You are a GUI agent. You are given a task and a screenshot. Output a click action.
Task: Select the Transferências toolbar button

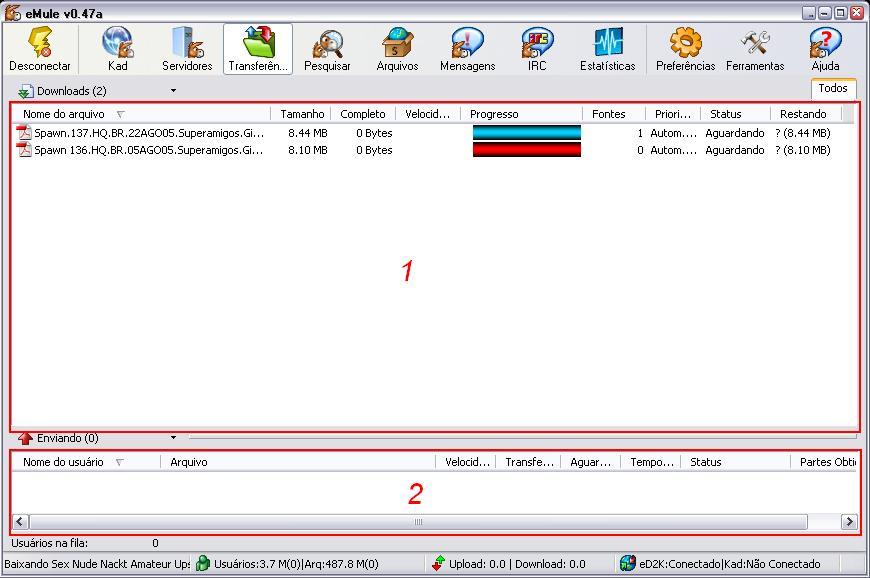(258, 49)
